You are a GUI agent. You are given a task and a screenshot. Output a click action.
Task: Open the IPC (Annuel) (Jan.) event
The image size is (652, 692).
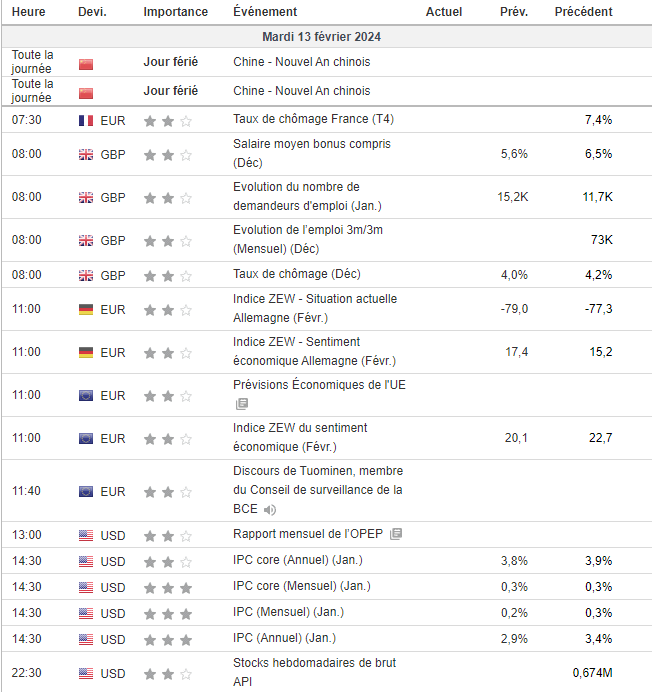tap(283, 639)
